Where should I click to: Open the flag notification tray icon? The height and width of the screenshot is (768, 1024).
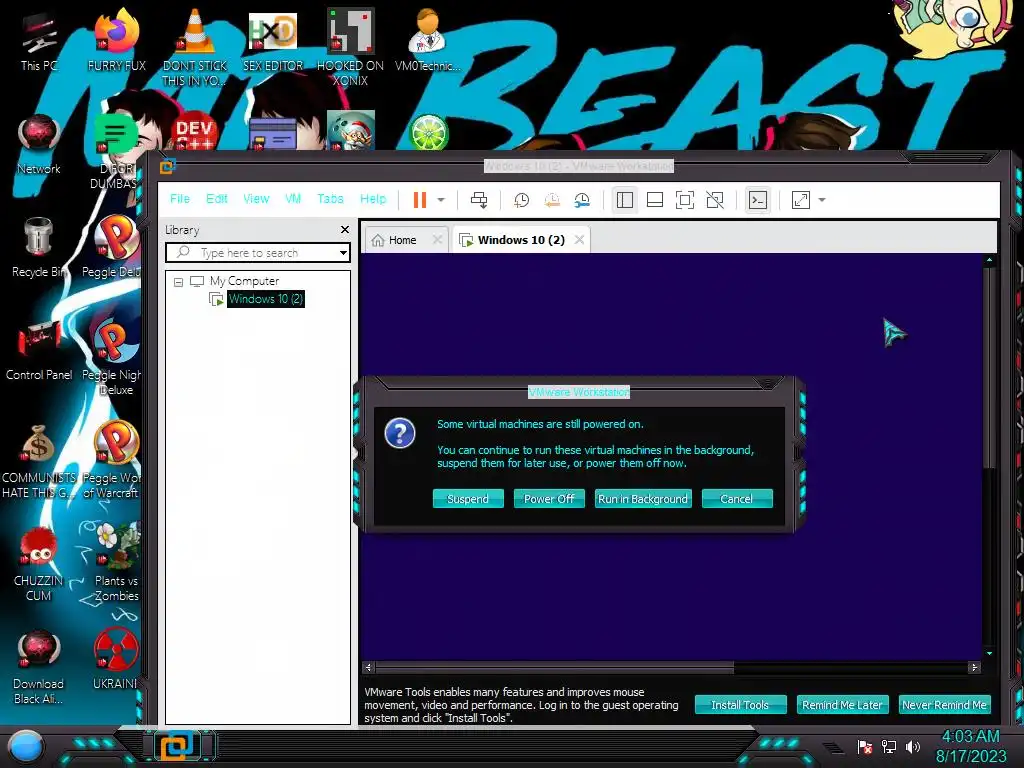pyautogui.click(x=865, y=746)
